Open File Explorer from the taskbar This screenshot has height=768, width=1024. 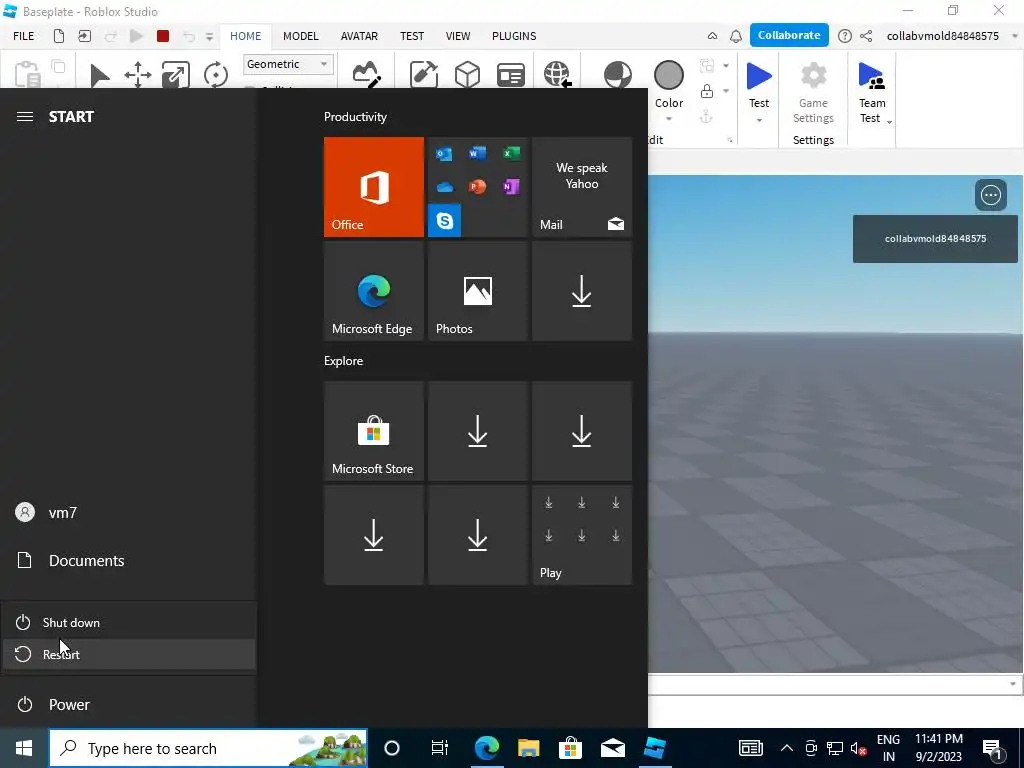click(x=528, y=748)
